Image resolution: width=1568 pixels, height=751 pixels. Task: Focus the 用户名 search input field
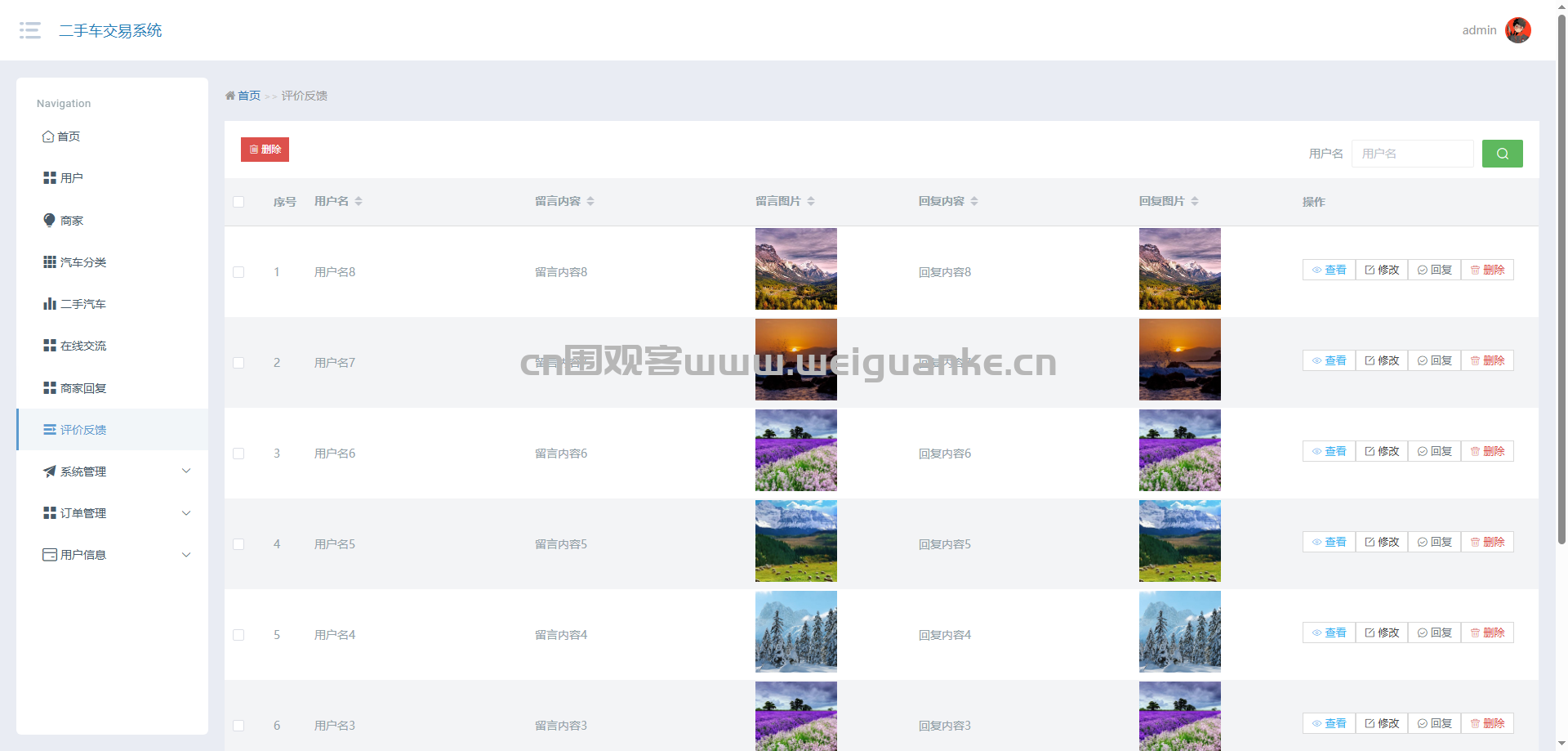[x=1412, y=154]
